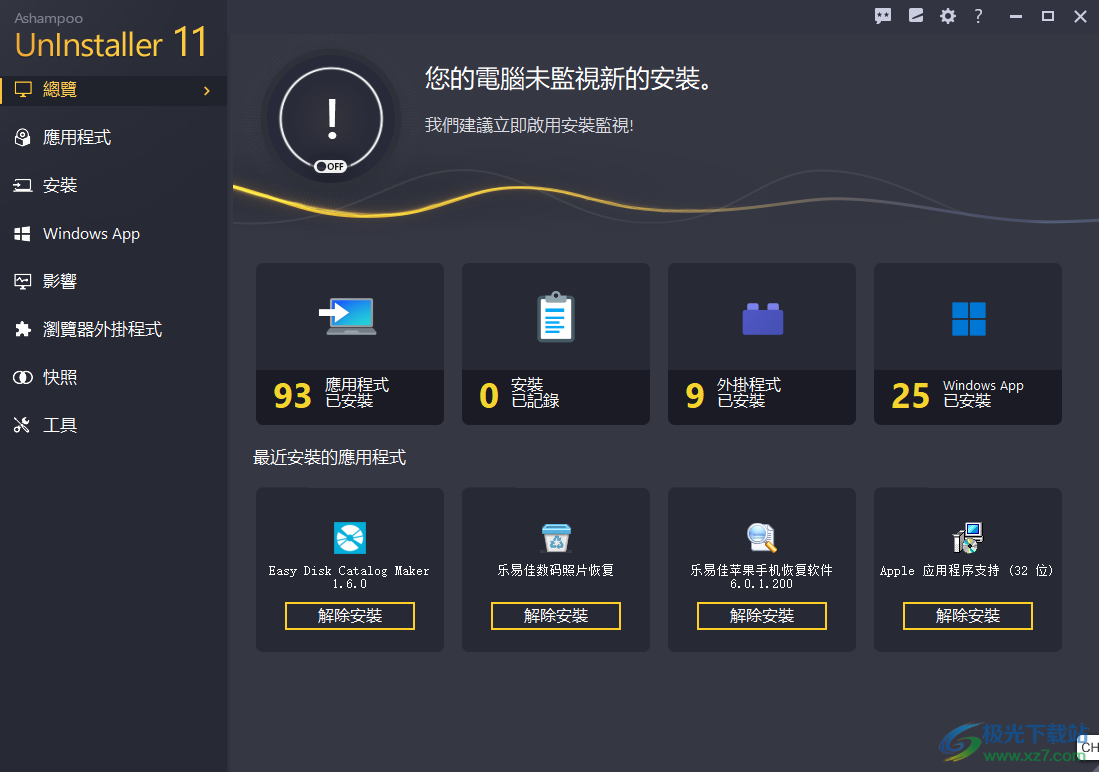This screenshot has height=772, width=1099.
Task: Click Easy Disk Catalog Maker app icon
Action: (350, 538)
